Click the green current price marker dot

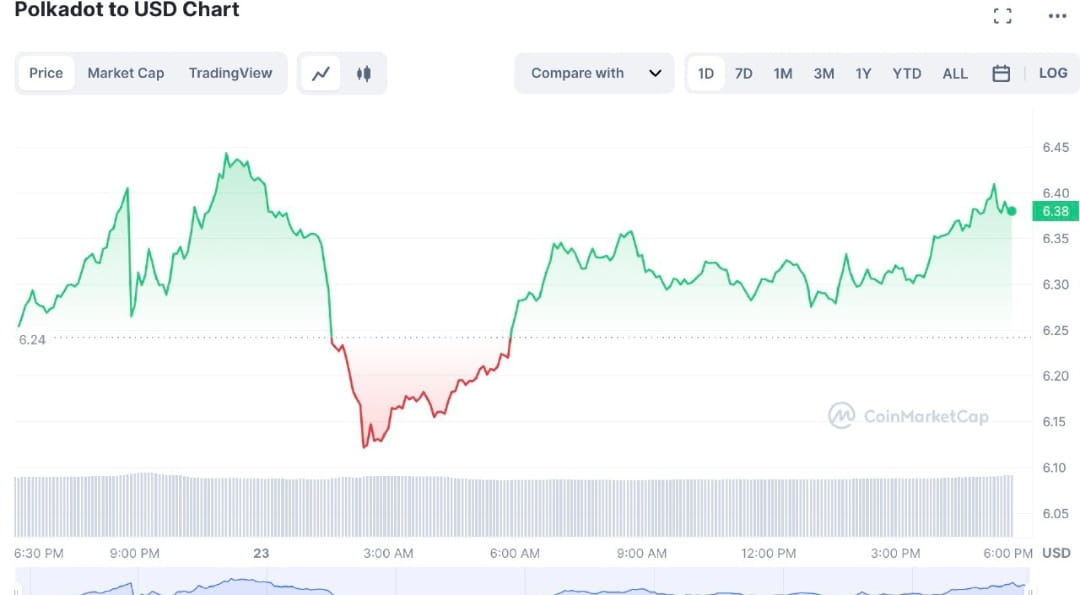pos(1010,211)
